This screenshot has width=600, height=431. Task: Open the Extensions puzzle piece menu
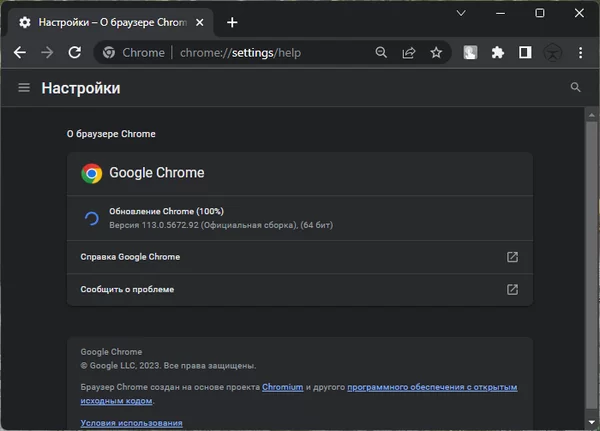pos(498,53)
